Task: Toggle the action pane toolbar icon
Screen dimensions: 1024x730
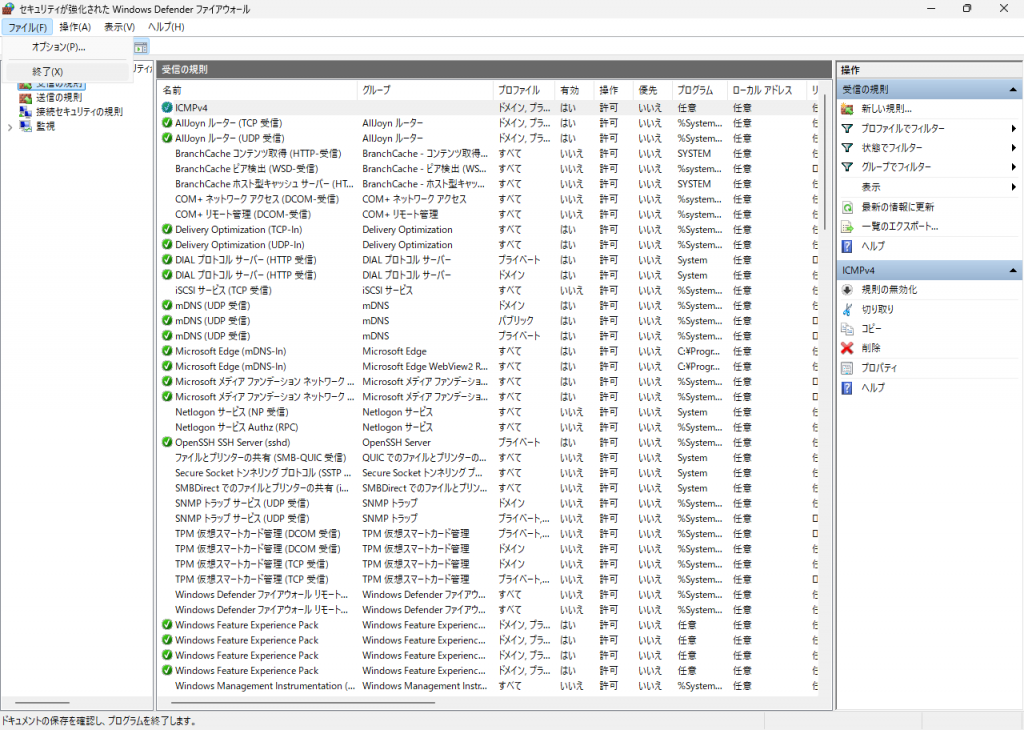Action: click(x=141, y=47)
